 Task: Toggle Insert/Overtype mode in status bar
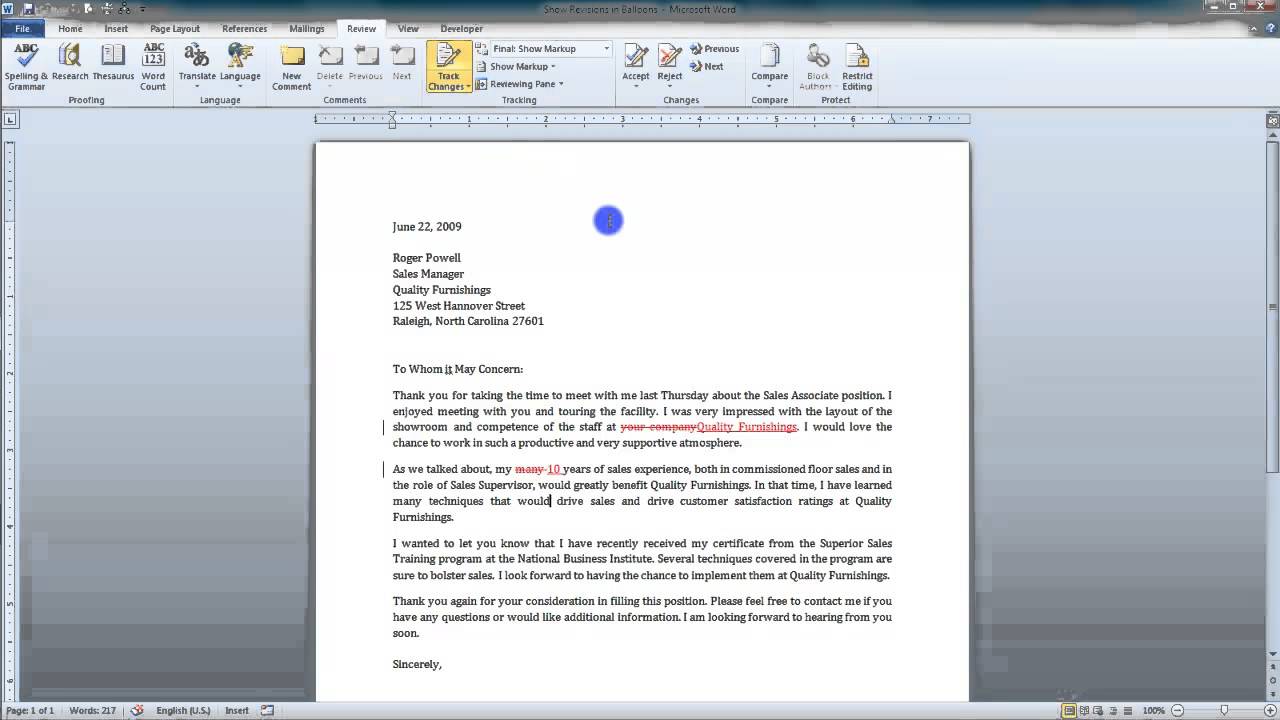pos(237,710)
